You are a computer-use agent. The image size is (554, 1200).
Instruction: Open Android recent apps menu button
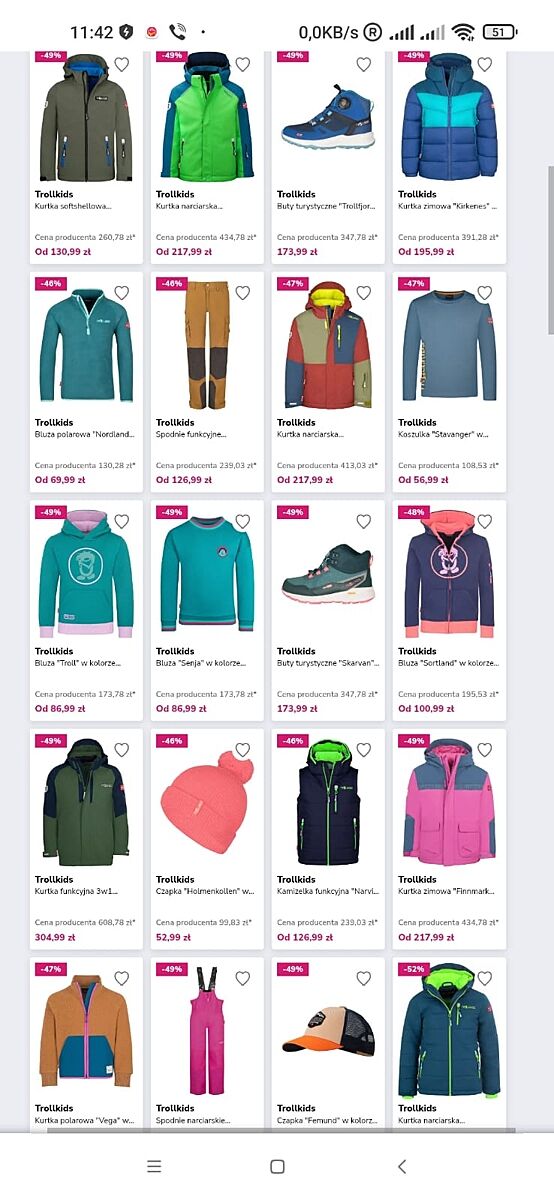click(154, 1166)
